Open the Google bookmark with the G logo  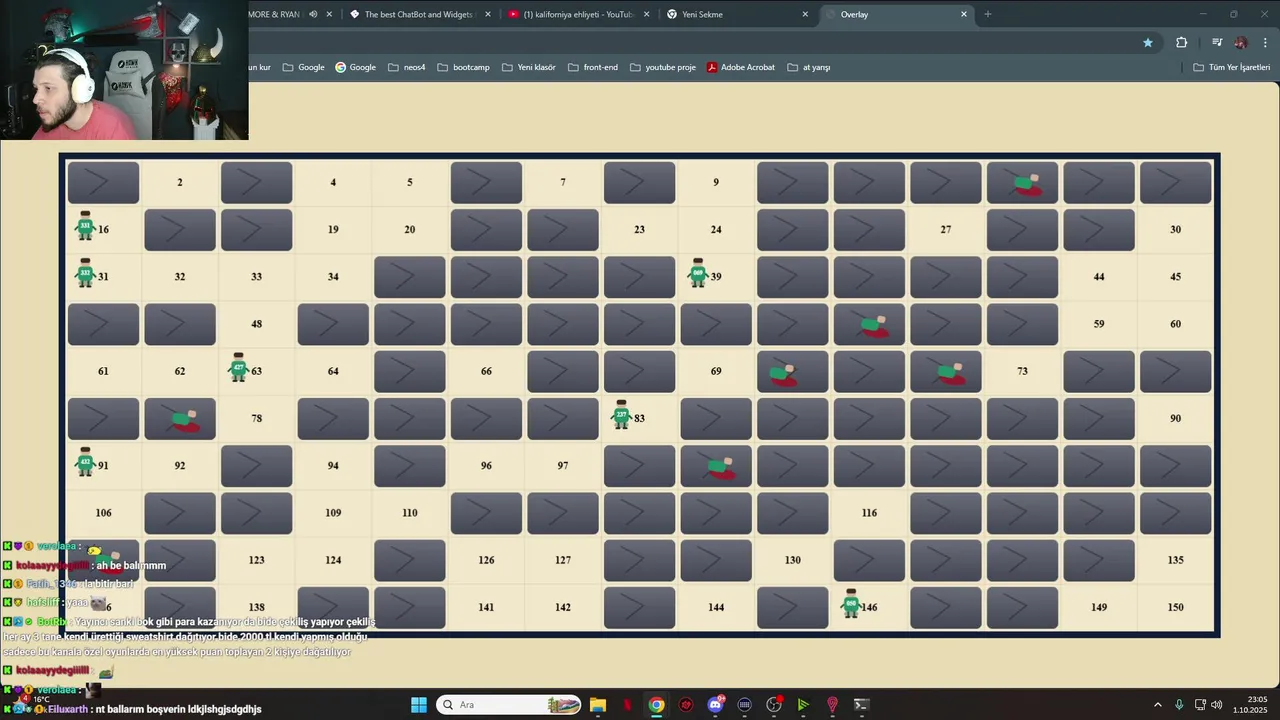click(356, 67)
